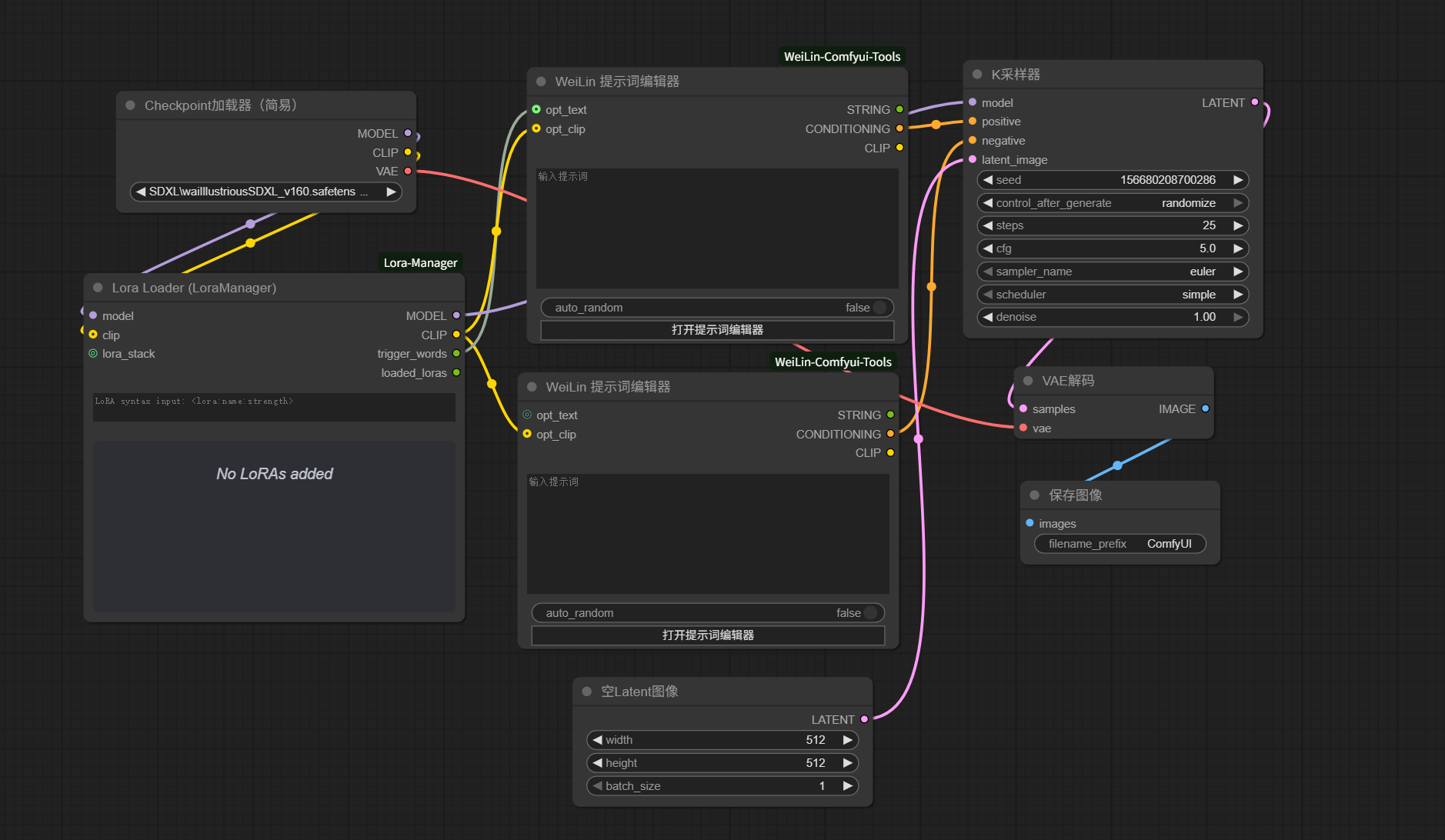Click the LATENT output port on K采样器

(1255, 102)
